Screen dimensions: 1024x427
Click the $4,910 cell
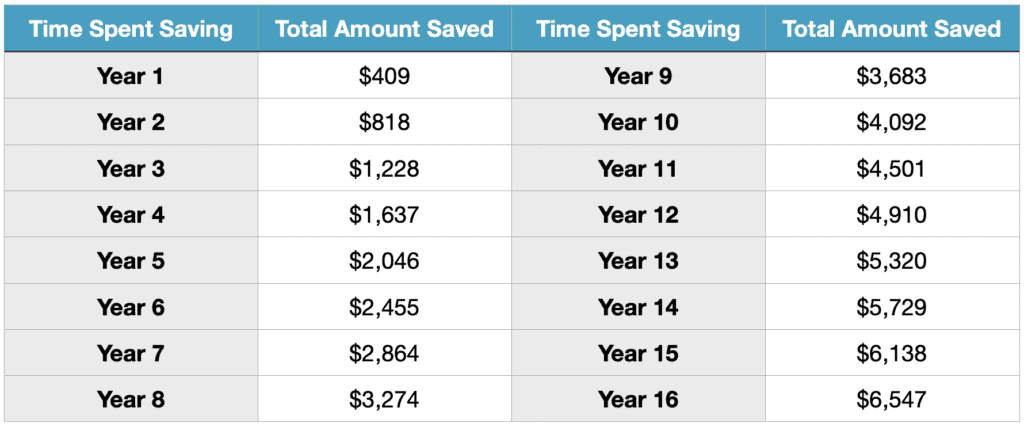click(892, 214)
